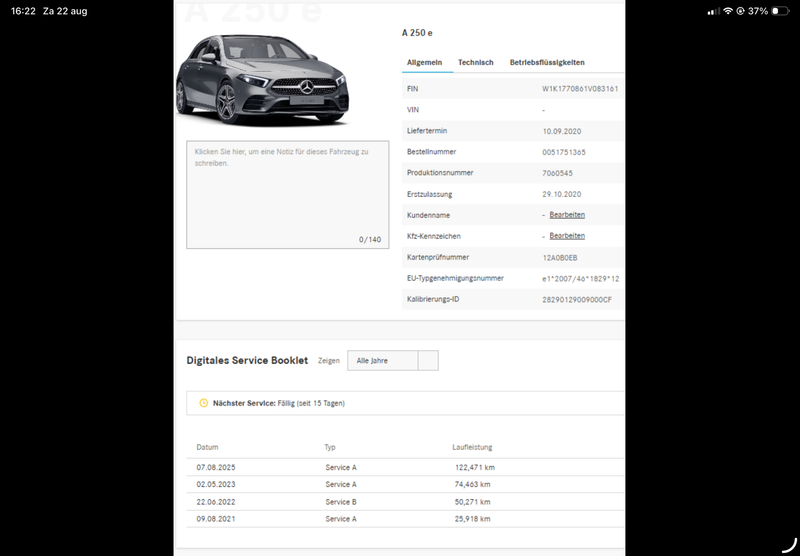Click Service B entry in Typ column
Screen dimensions: 800x556
click(x=341, y=502)
